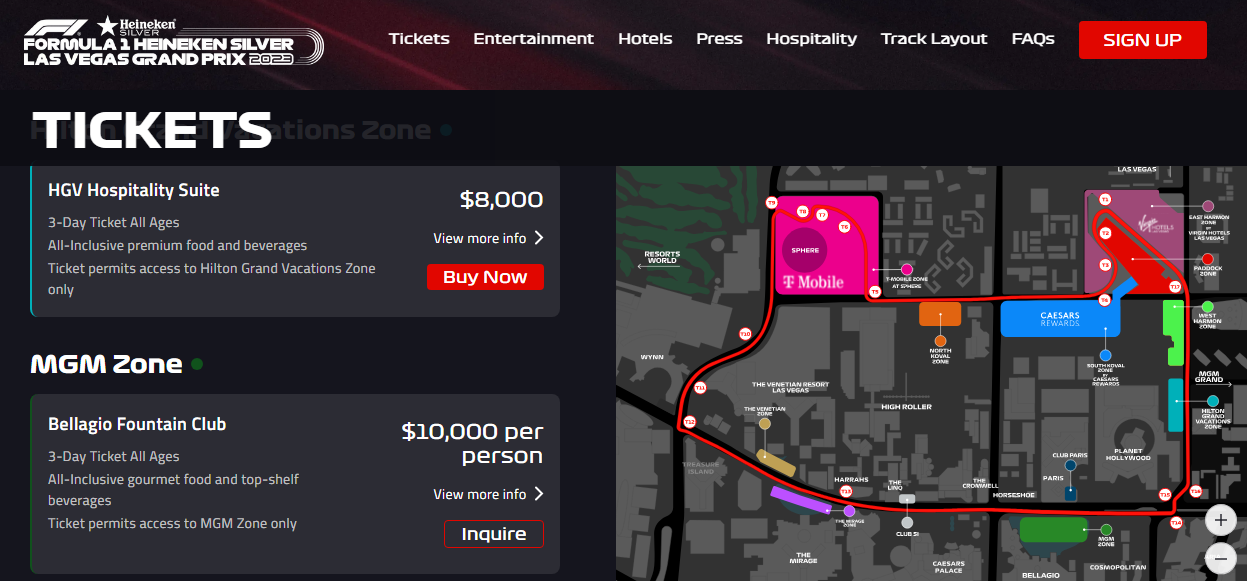Select the T-Mobile Zone at Sphere marker
This screenshot has height=581, width=1247.
point(907,269)
